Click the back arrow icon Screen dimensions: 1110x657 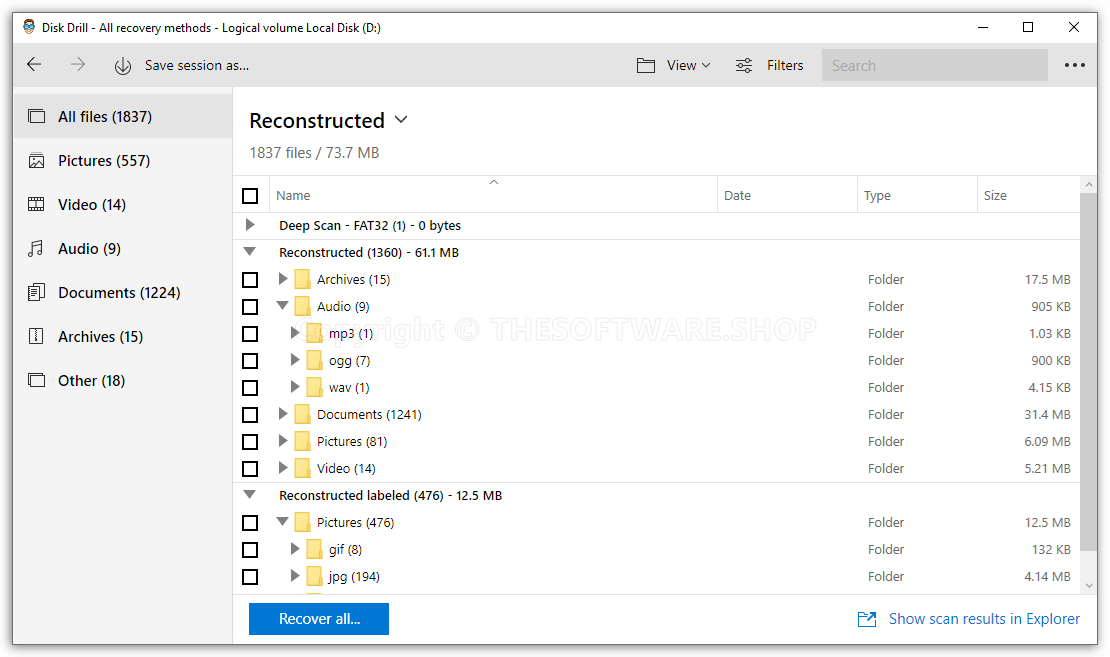[34, 65]
